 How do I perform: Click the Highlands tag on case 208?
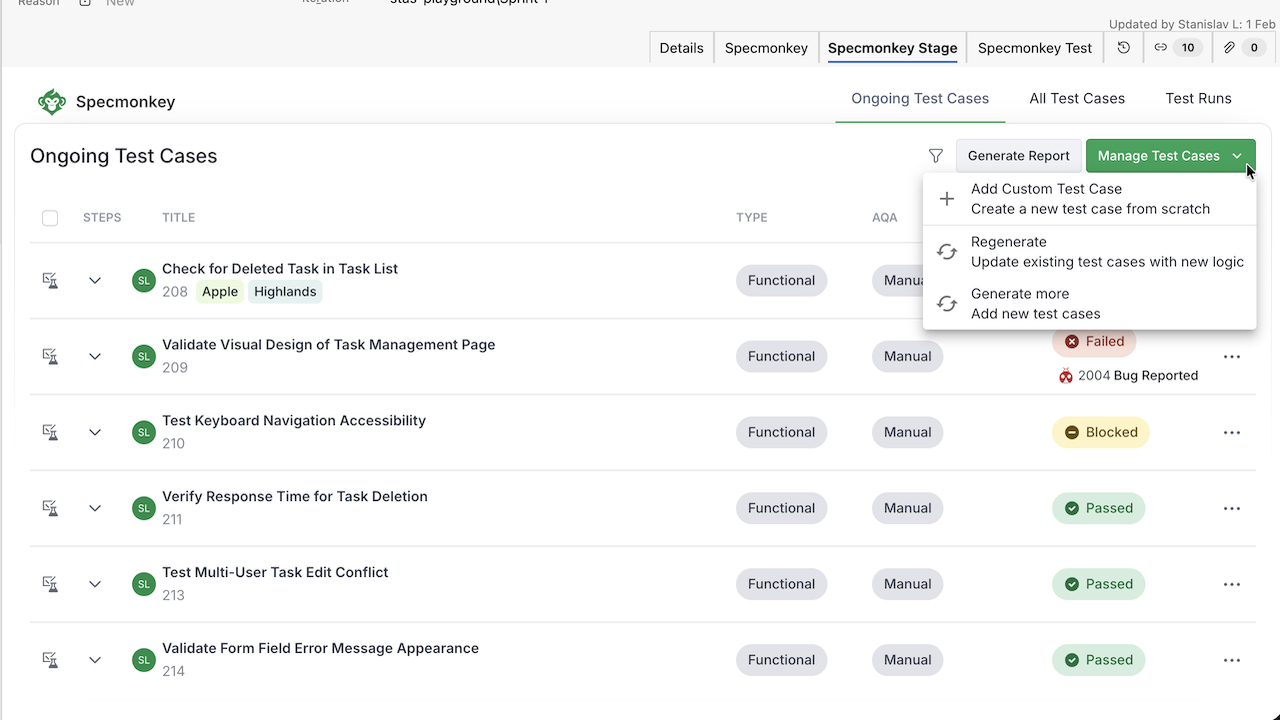point(285,292)
